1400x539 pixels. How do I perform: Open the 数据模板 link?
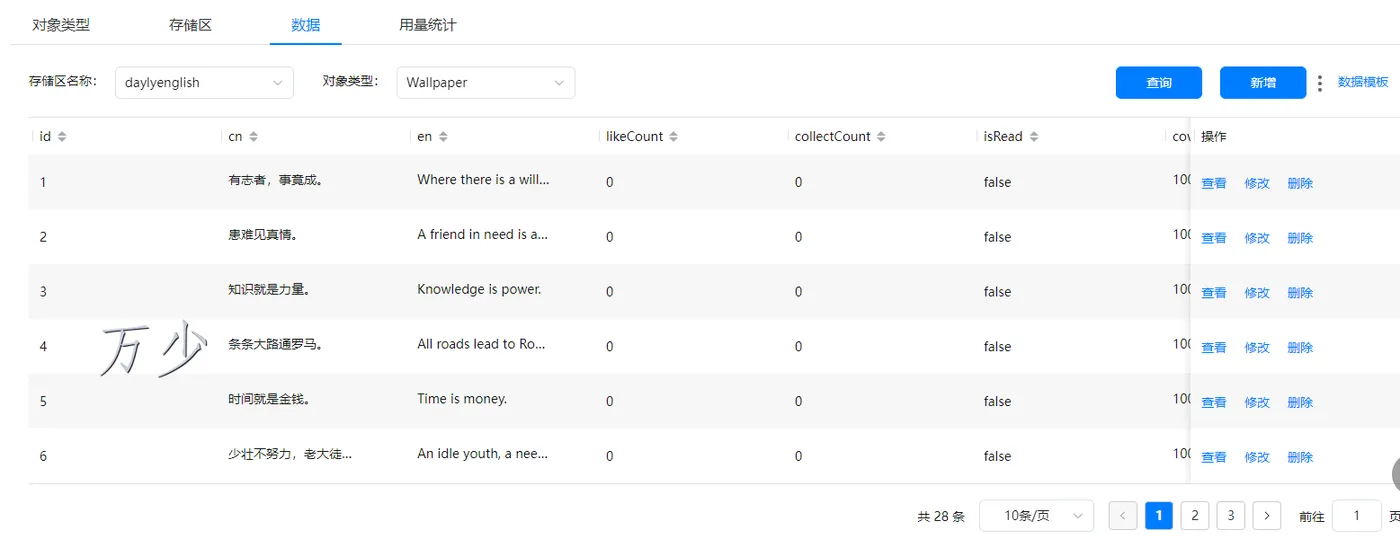[1363, 83]
